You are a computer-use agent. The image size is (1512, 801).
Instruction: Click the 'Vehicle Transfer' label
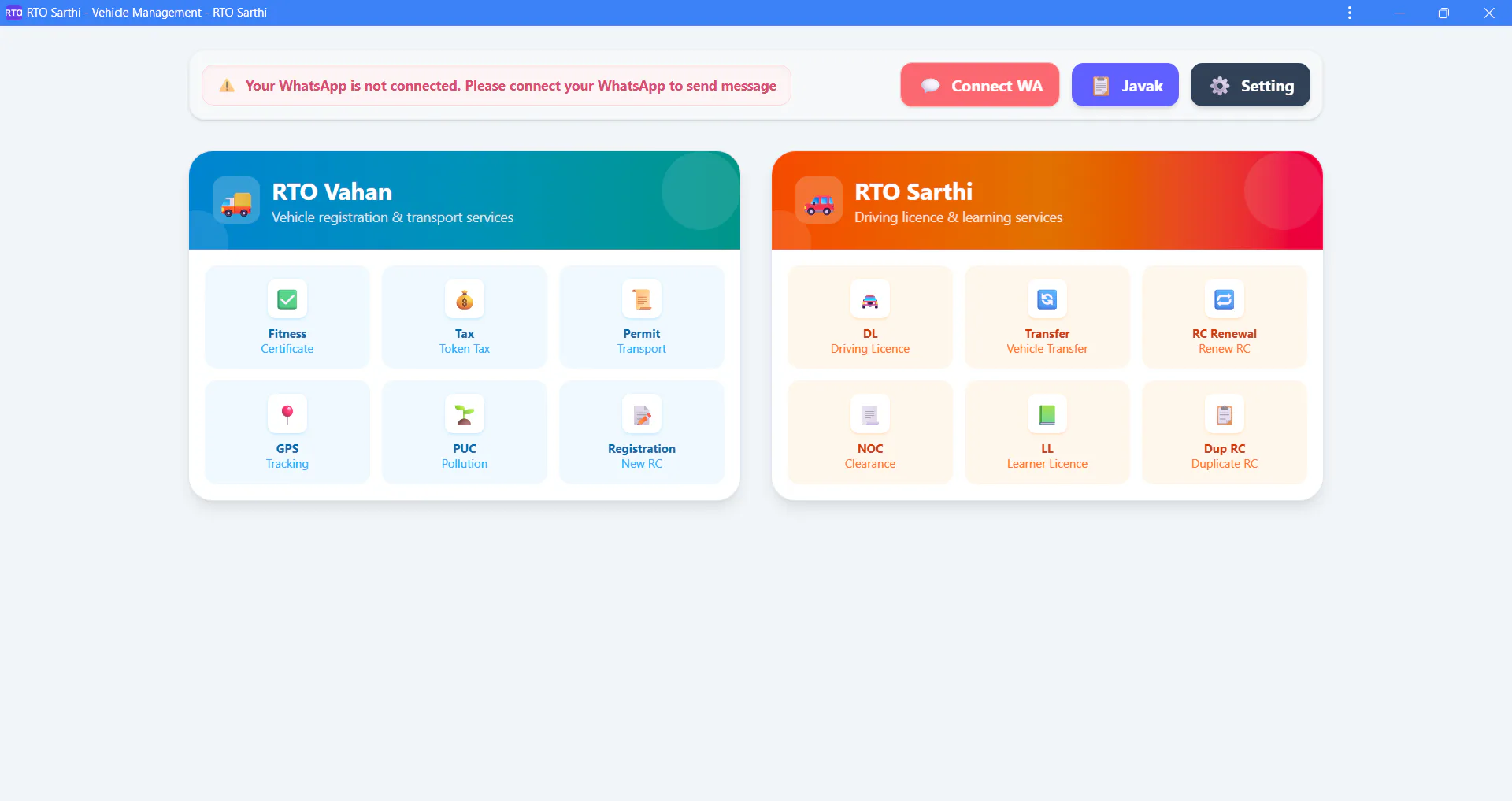click(1047, 349)
